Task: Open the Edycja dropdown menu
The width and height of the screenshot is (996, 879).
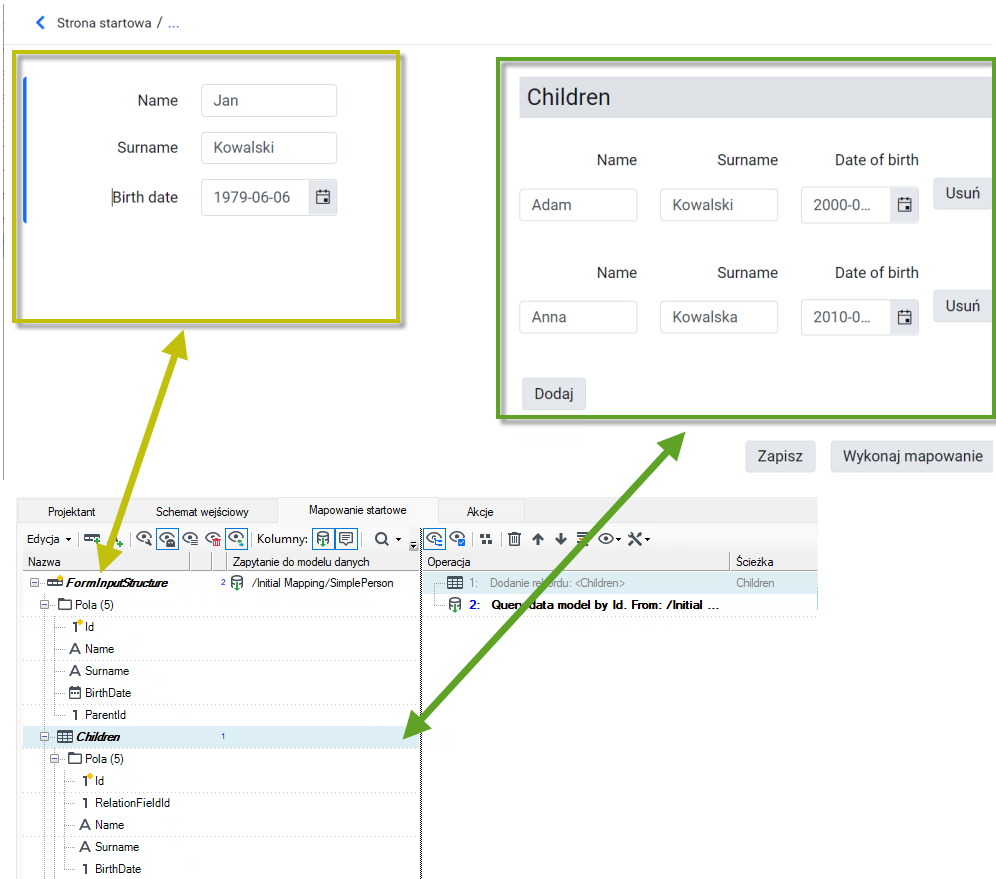Action: point(49,539)
